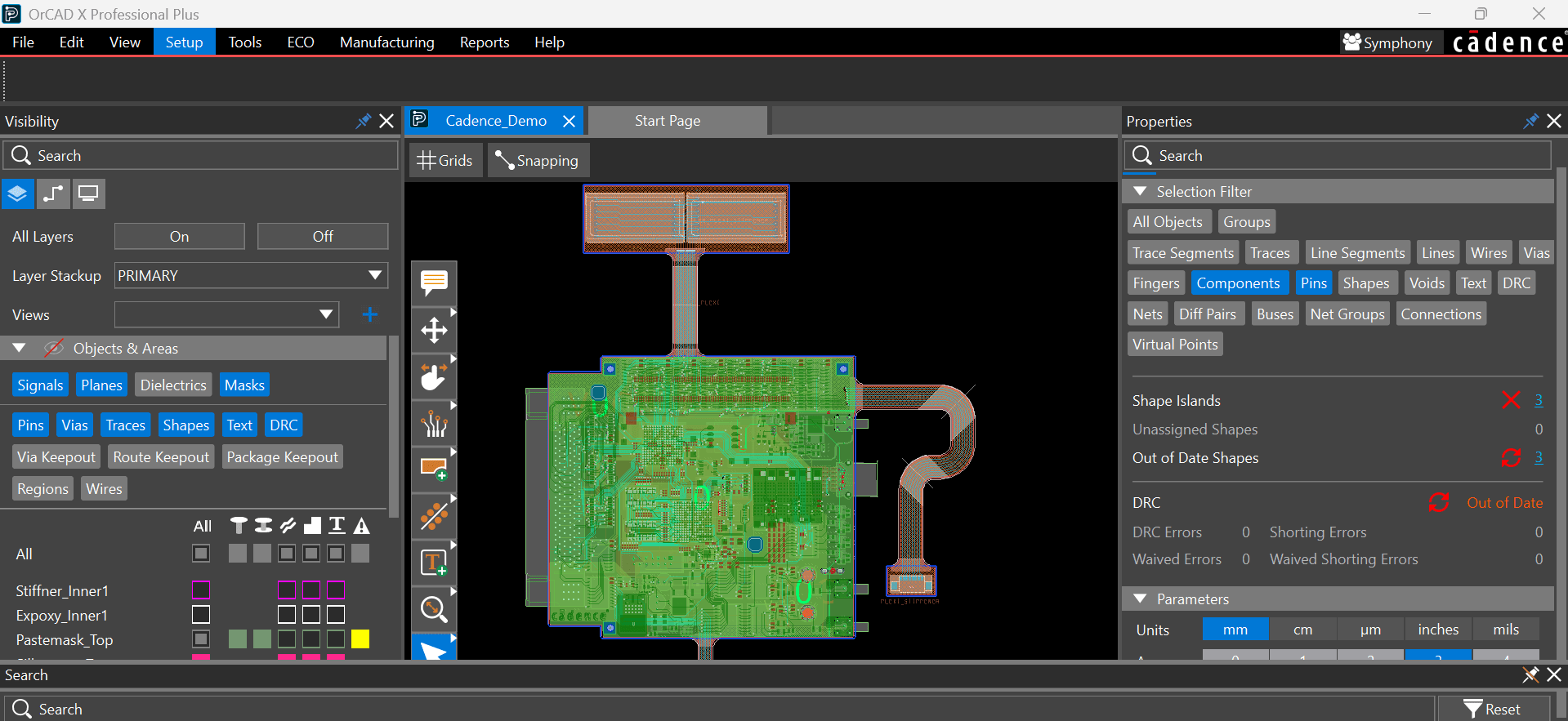Open Grids settings in the canvas toolbar
The image size is (1568, 721).
coord(445,161)
